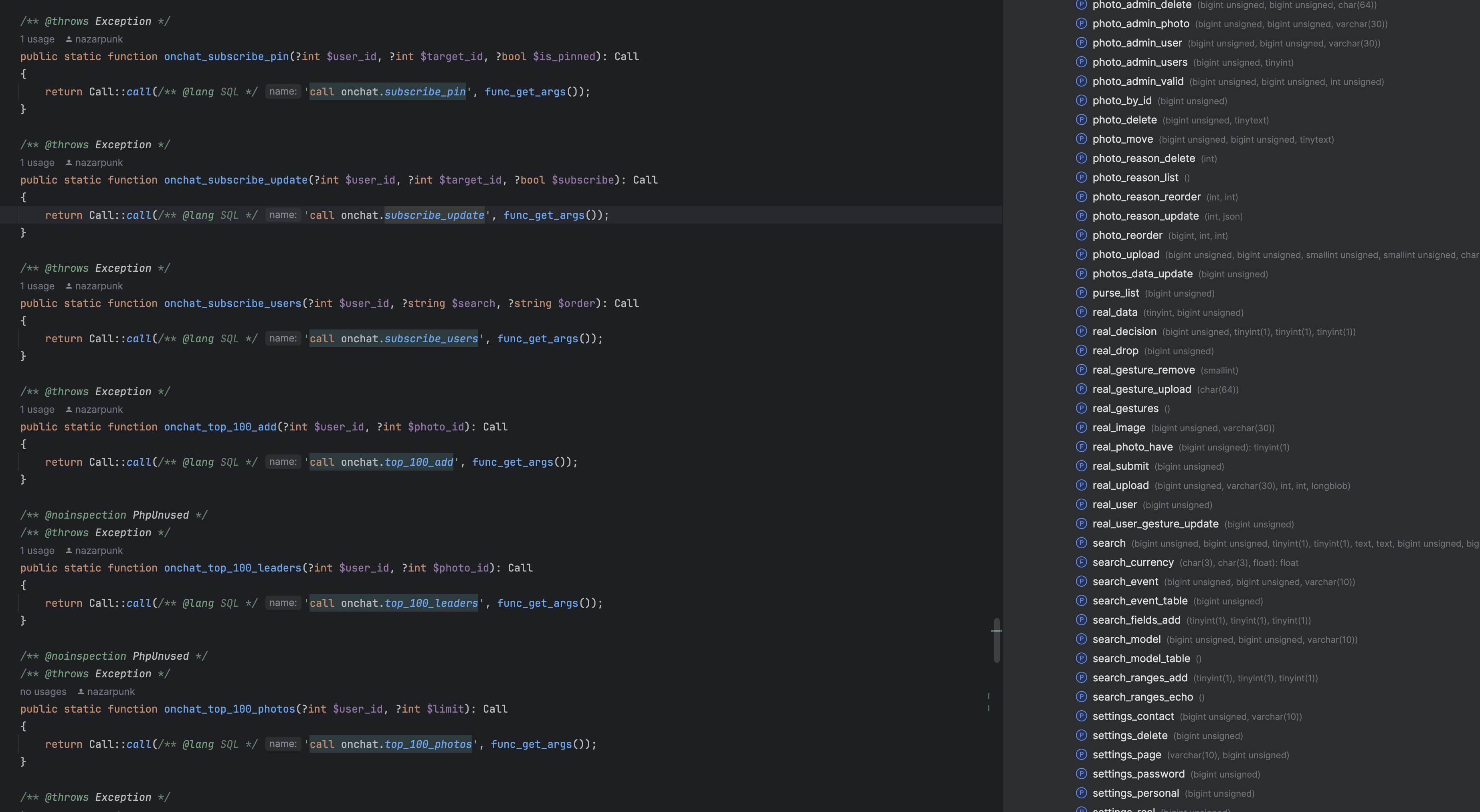Screen dimensions: 1480x812
Task: Click author icon above onchat_top_100_photos function
Action: (x=81, y=691)
